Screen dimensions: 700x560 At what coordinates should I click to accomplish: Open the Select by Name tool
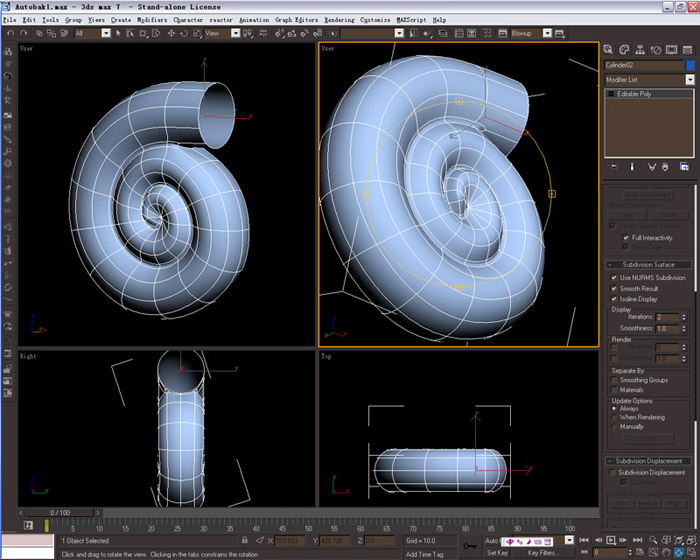point(130,33)
